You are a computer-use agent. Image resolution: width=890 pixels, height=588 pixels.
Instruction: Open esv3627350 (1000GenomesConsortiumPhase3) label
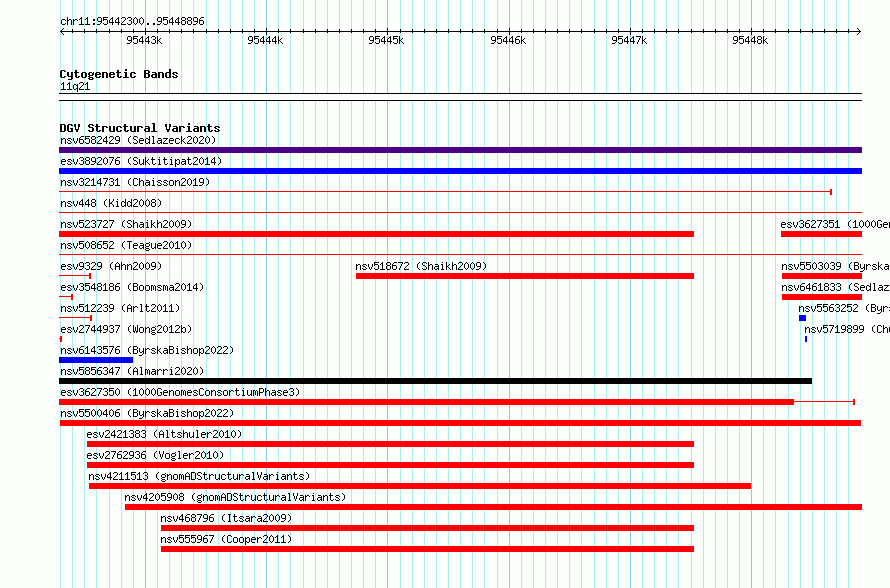point(180,392)
